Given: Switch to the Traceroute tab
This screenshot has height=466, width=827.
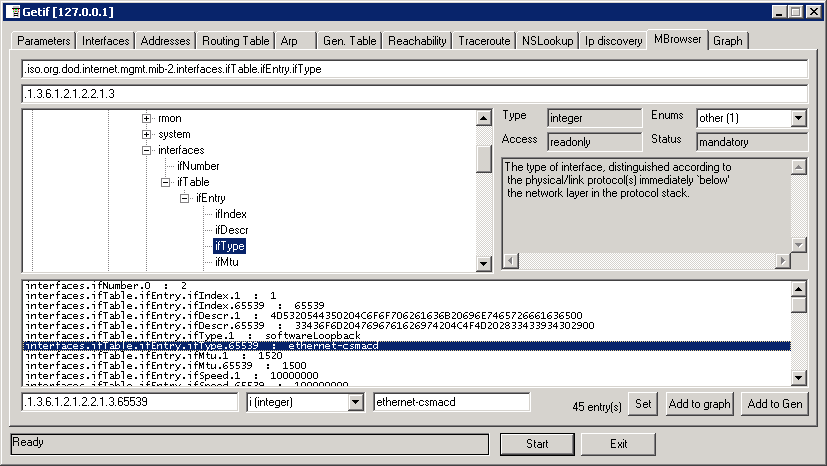Looking at the screenshot, I should (x=484, y=41).
